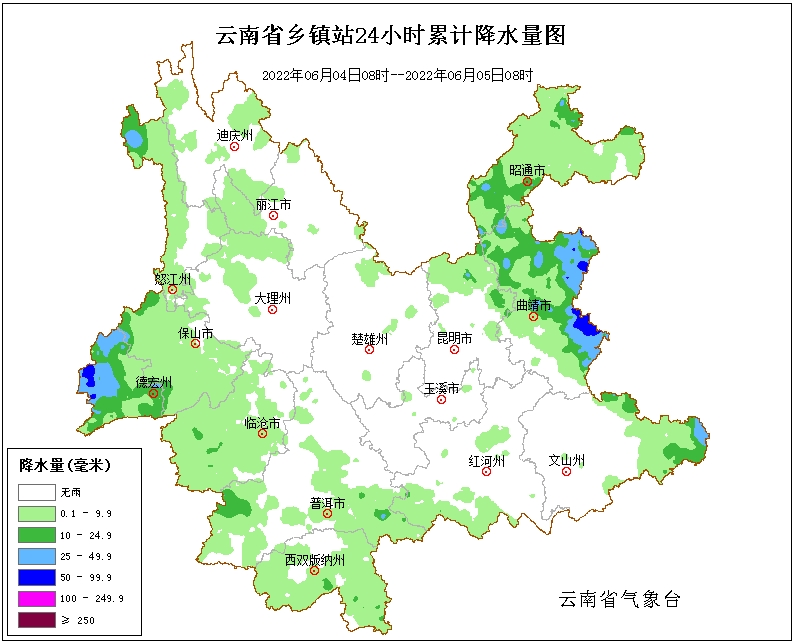Click the Dali (大理州) station marker
Viewport: 794px width, 643px height.
[272, 310]
